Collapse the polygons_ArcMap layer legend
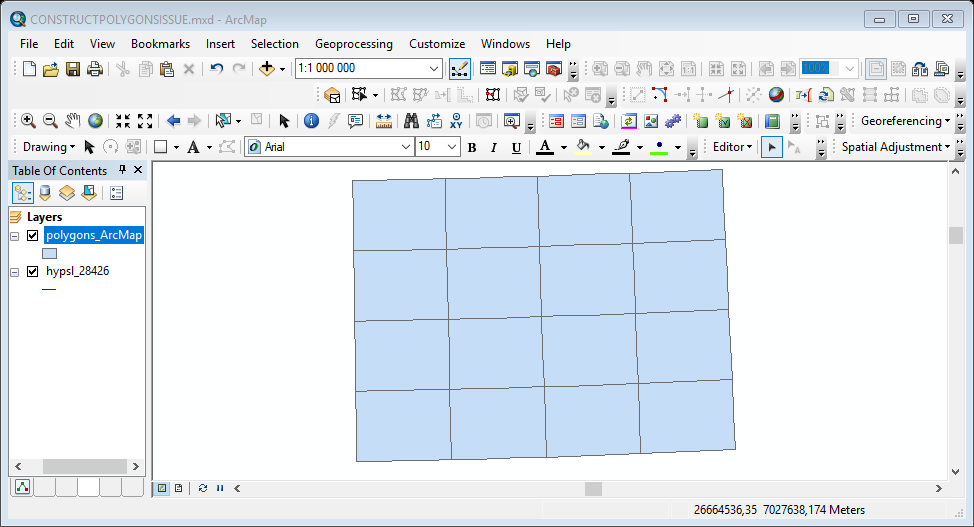The width and height of the screenshot is (974, 527). 14,236
